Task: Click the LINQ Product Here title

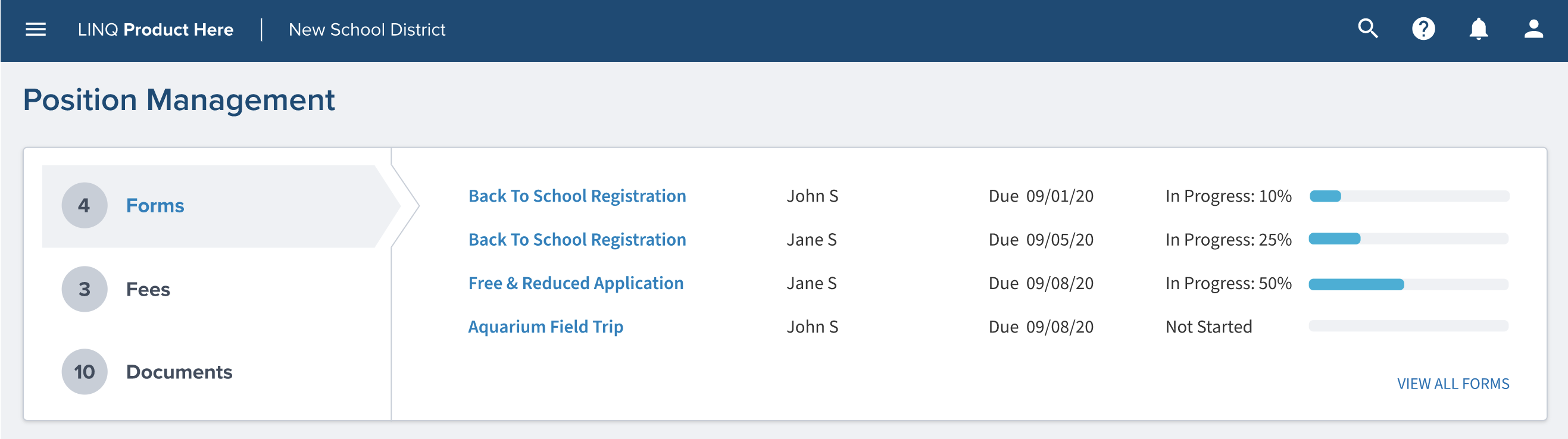Action: pyautogui.click(x=155, y=29)
